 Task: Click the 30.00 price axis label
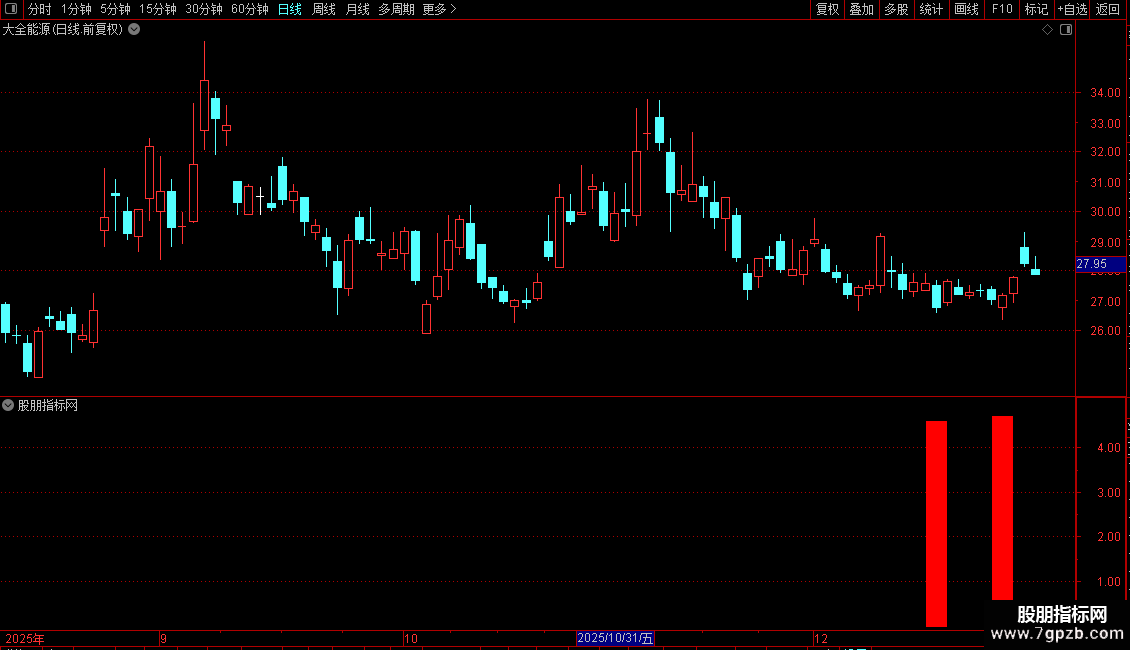coord(1105,212)
